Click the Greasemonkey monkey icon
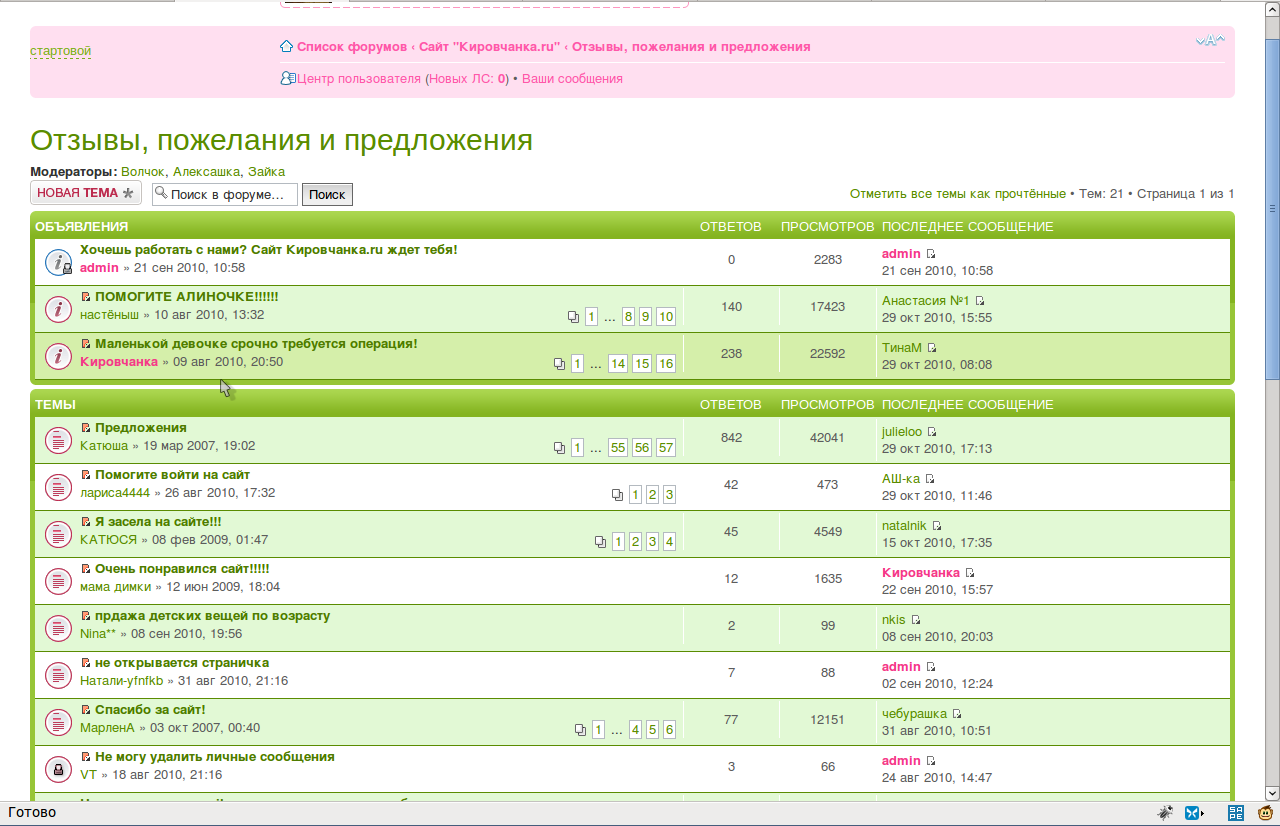This screenshot has height=826, width=1280. pyautogui.click(x=1265, y=812)
